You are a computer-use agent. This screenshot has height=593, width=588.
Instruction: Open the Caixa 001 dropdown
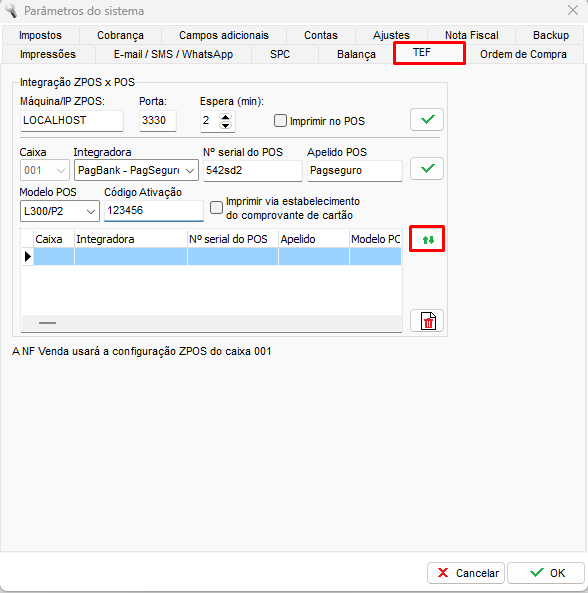(x=45, y=170)
